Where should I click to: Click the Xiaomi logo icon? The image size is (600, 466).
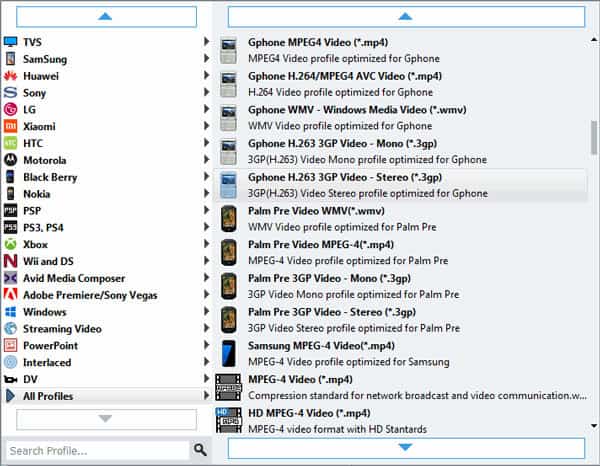point(10,126)
